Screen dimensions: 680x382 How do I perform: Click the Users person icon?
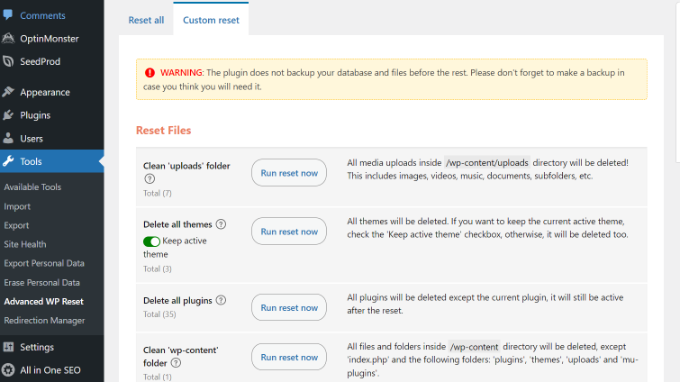point(8,138)
